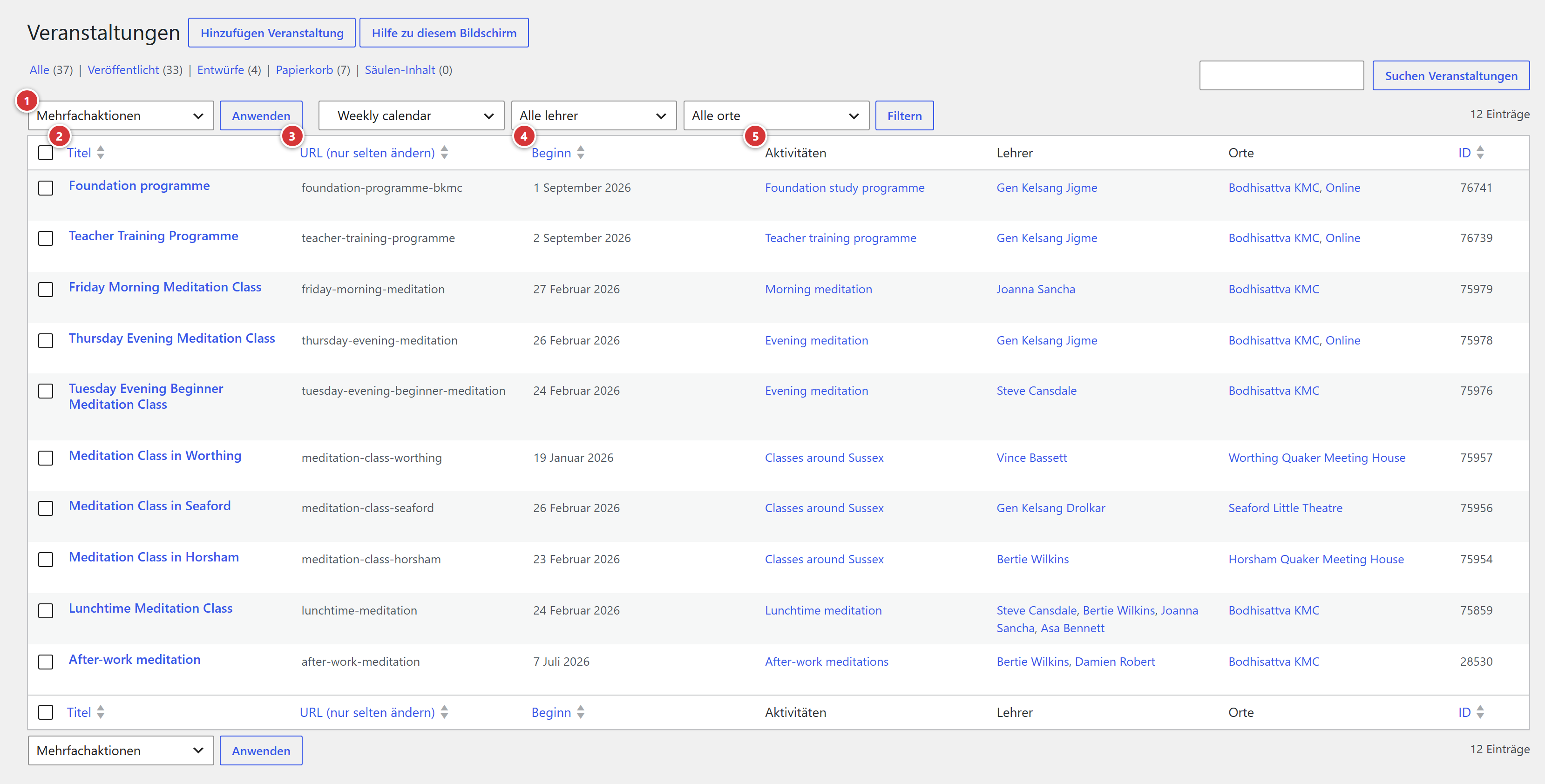Focus the events search input field
Screen dimensions: 1545x784
(x=1281, y=75)
